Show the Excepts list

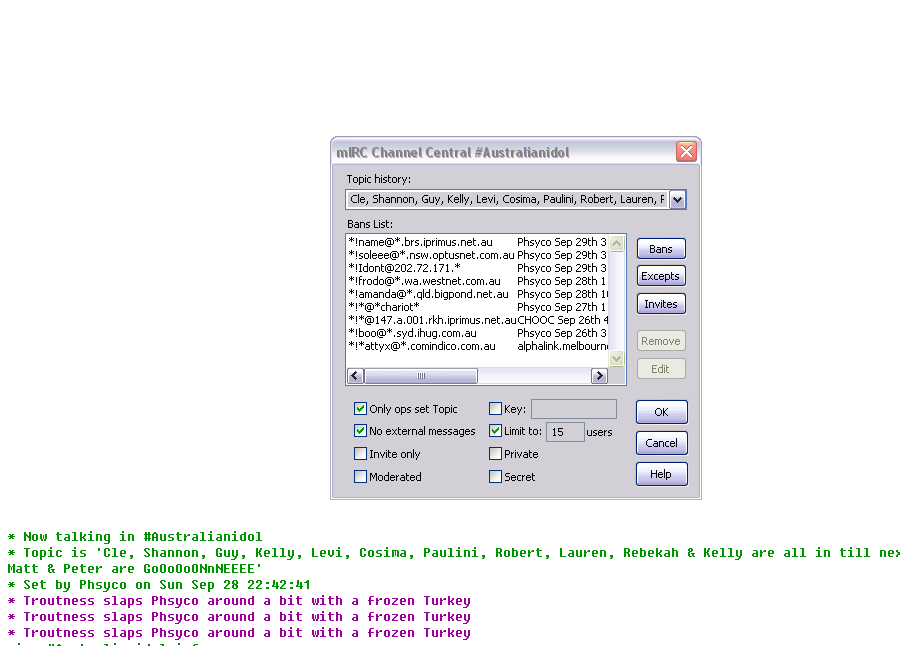pyautogui.click(x=661, y=276)
